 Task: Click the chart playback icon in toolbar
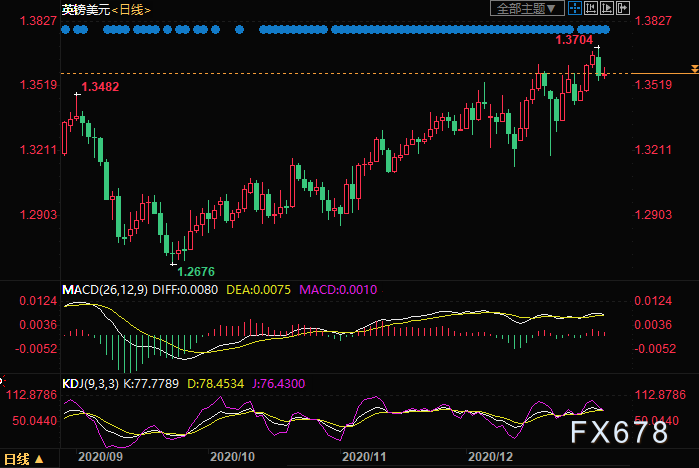pyautogui.click(x=607, y=9)
